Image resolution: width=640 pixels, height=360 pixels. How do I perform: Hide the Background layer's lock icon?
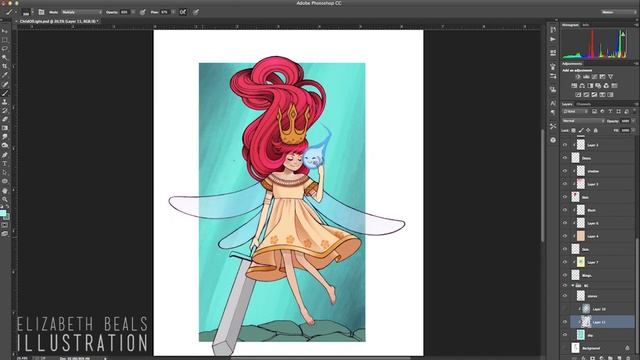[x=627, y=348]
